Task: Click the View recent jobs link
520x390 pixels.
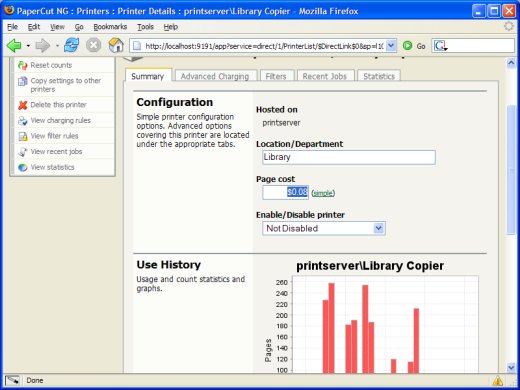Action: click(56, 152)
